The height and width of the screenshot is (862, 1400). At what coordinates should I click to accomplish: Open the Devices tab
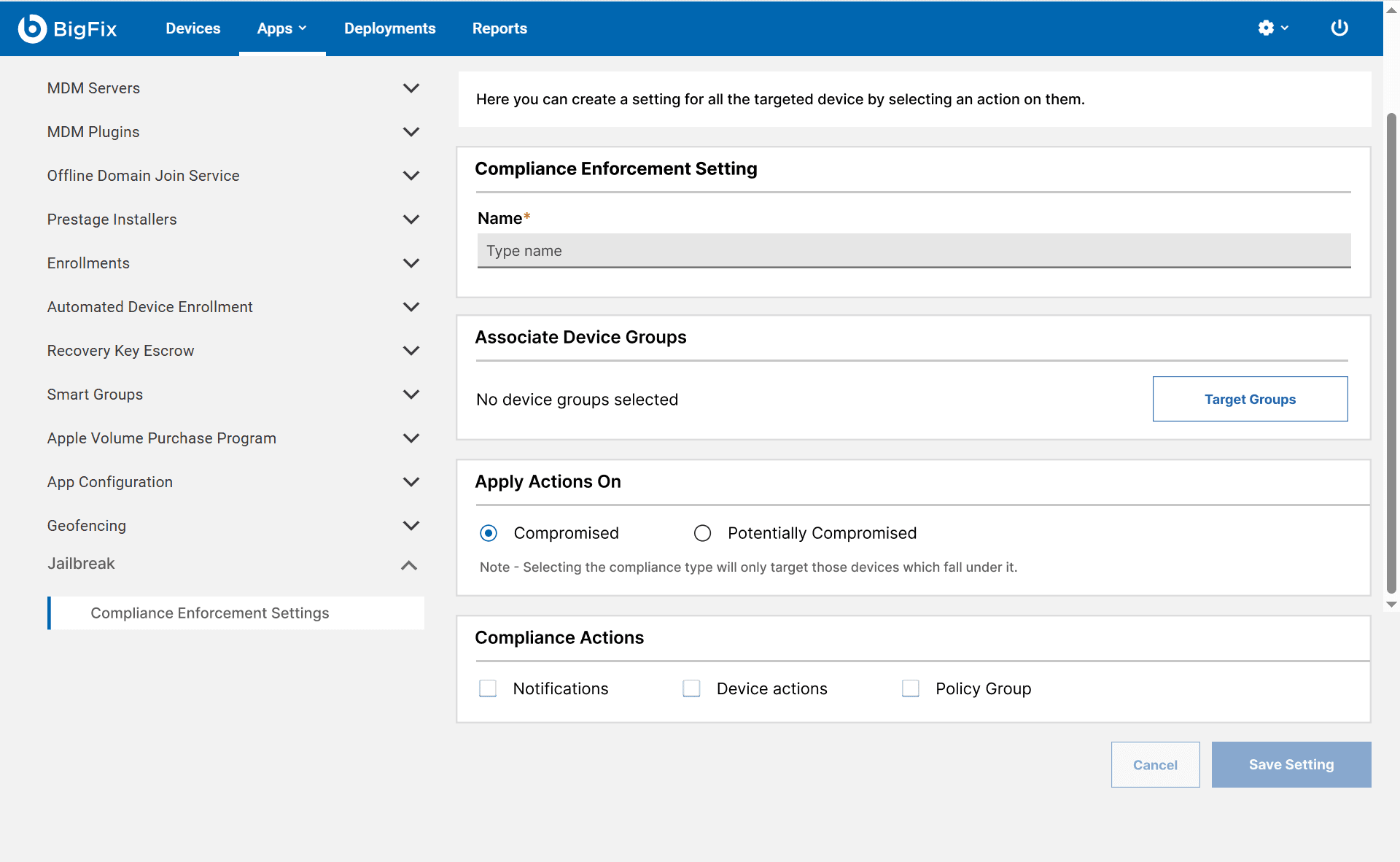[x=192, y=28]
